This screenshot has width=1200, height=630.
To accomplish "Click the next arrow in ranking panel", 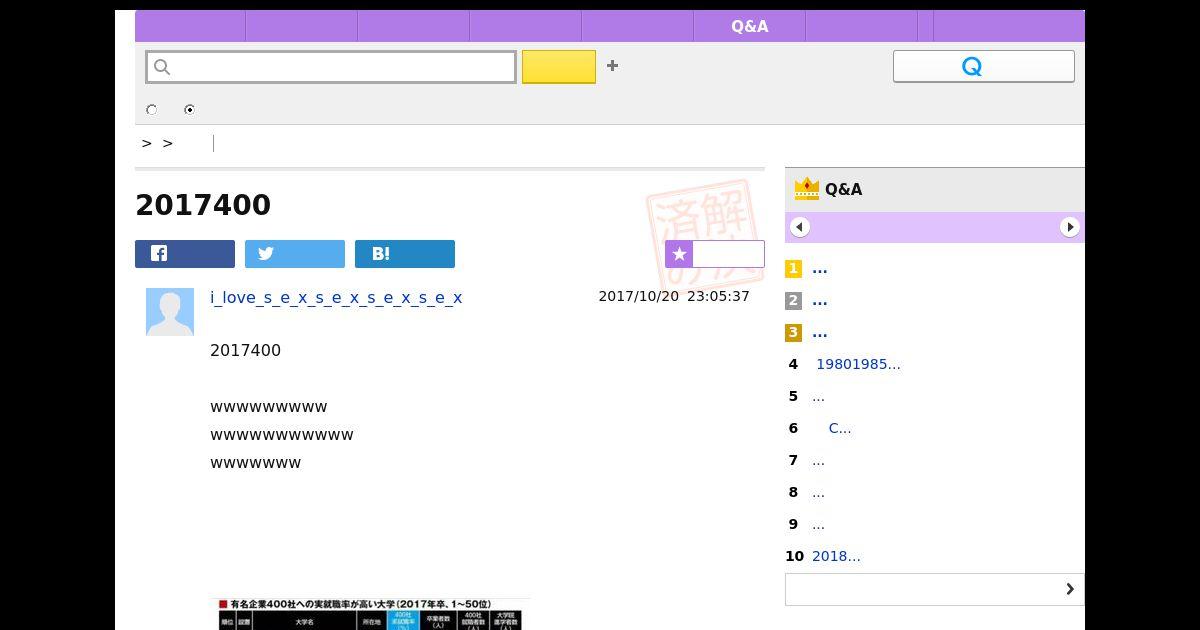I will (1070, 227).
